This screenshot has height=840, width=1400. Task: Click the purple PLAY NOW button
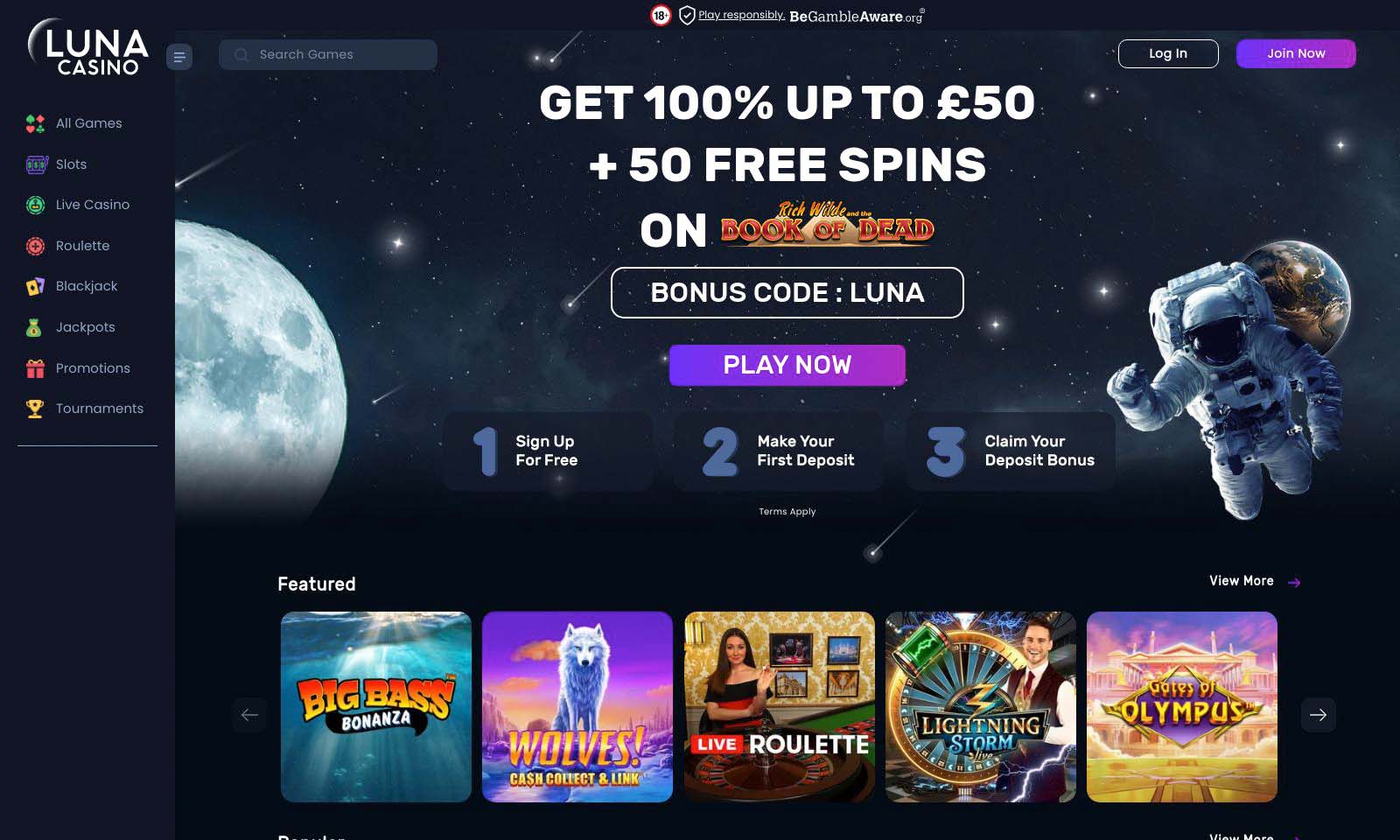point(787,365)
